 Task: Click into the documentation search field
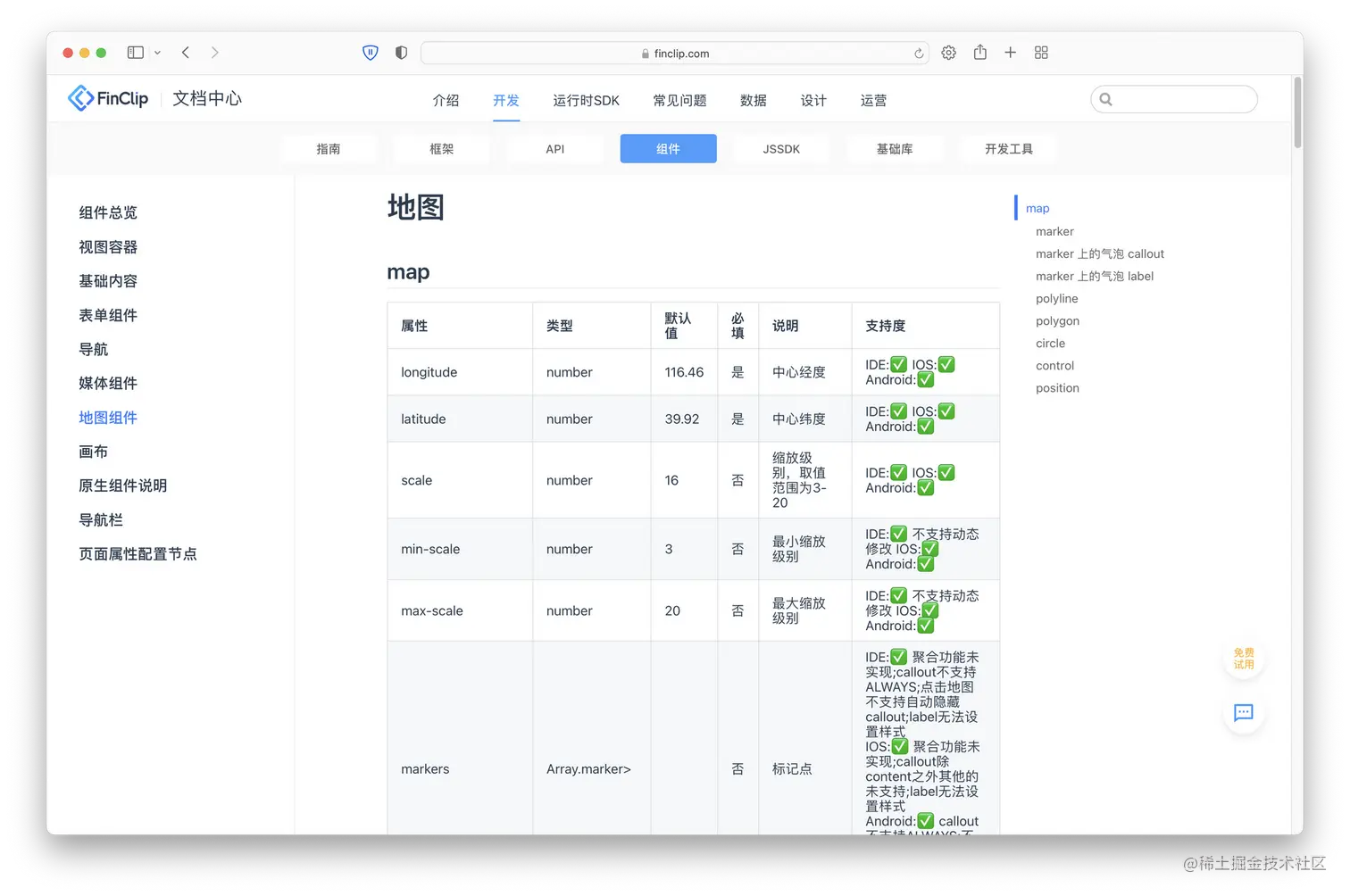(x=1174, y=99)
